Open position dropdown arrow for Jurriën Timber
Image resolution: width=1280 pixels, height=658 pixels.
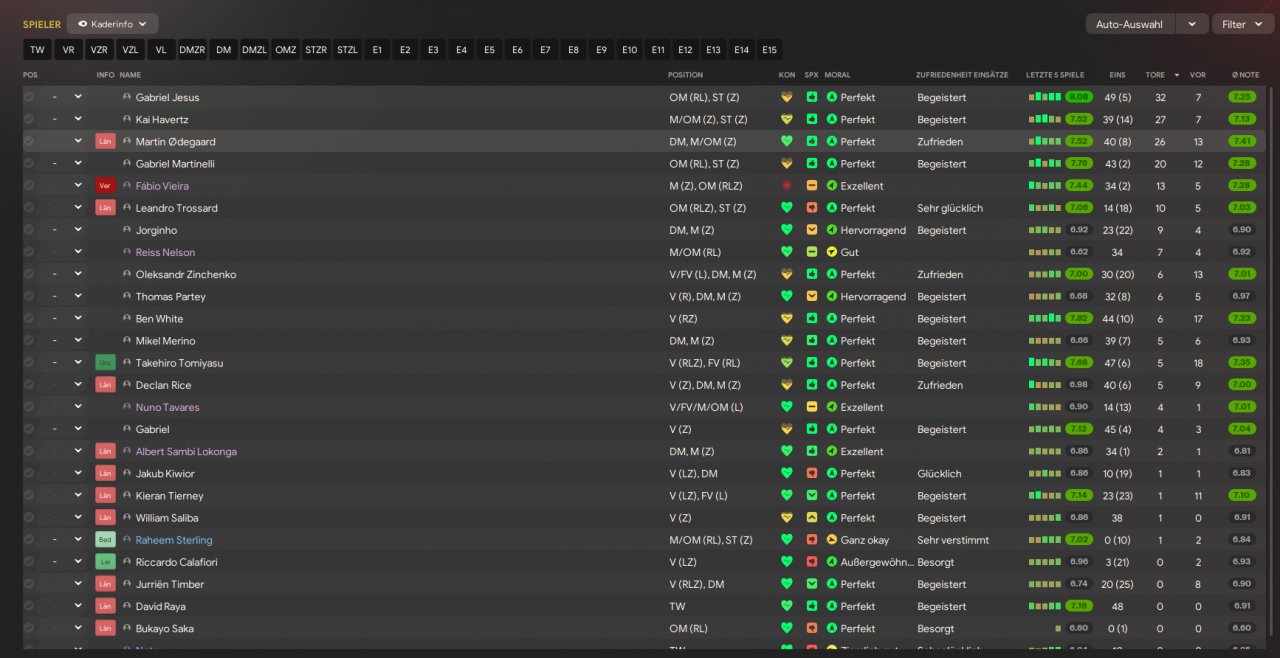pyautogui.click(x=78, y=584)
